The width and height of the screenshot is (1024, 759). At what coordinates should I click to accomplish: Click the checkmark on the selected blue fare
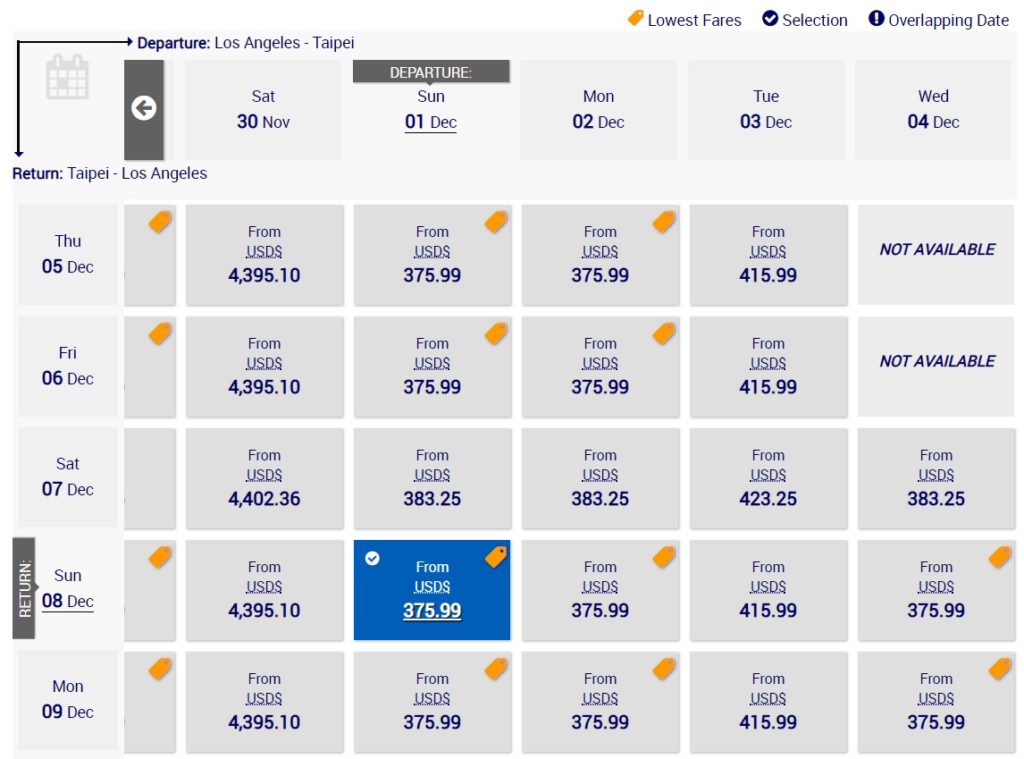(372, 558)
